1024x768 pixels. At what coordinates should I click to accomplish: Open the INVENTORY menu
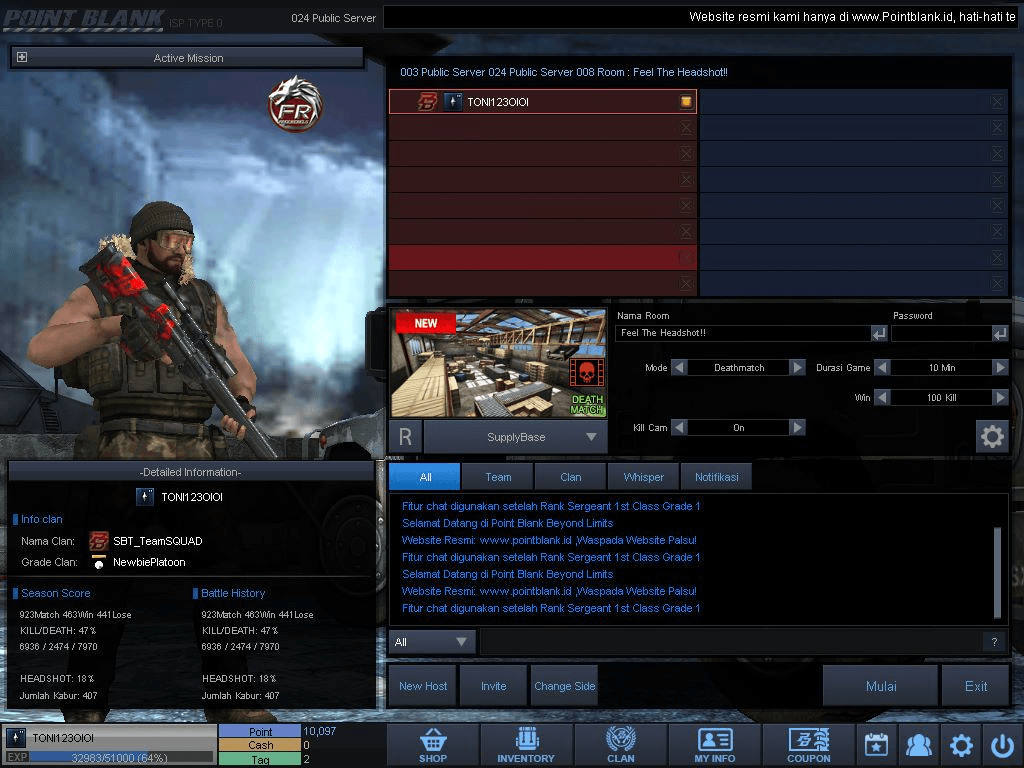[526, 745]
